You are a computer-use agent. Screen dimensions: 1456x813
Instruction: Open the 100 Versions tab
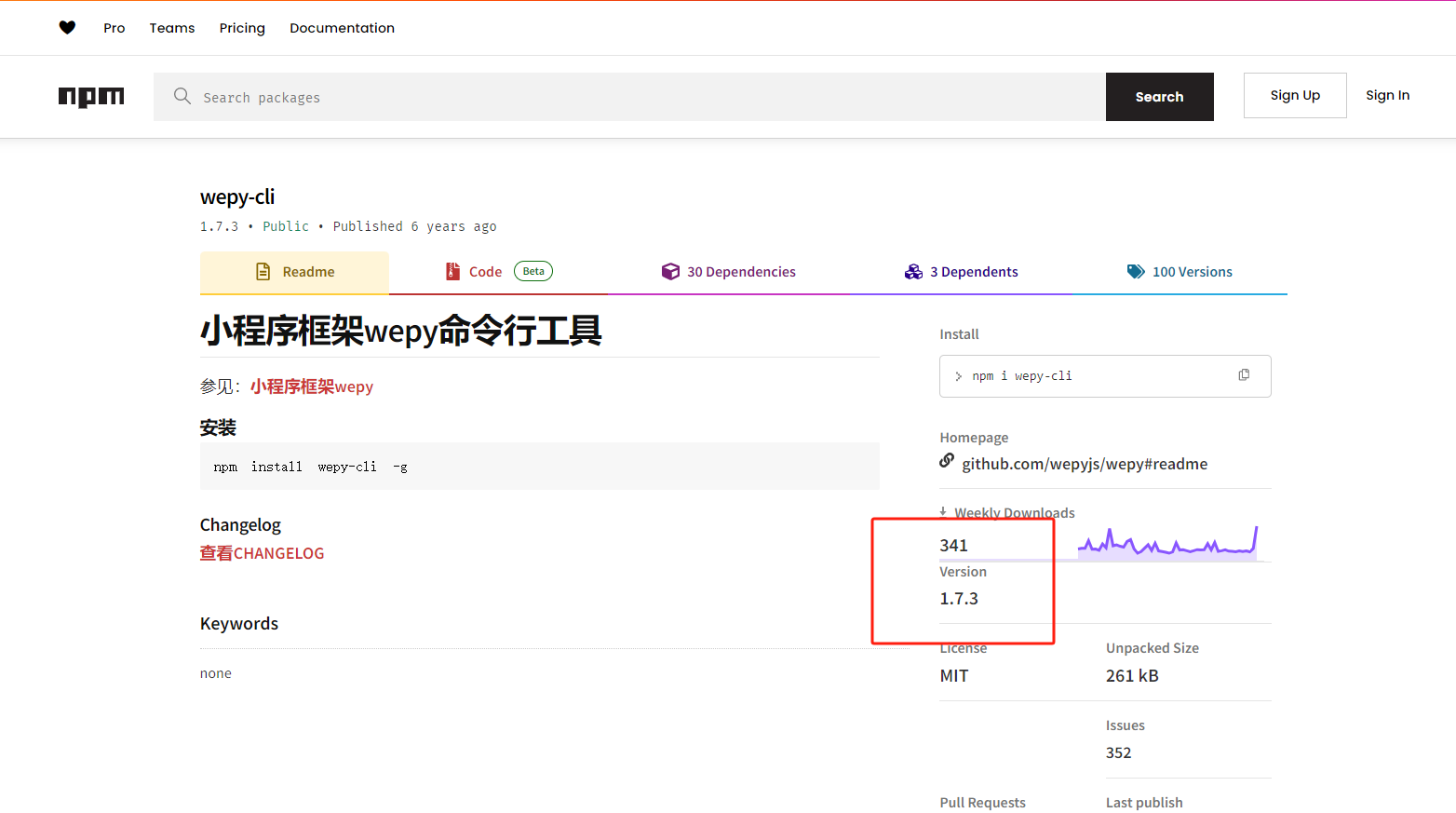(1180, 272)
